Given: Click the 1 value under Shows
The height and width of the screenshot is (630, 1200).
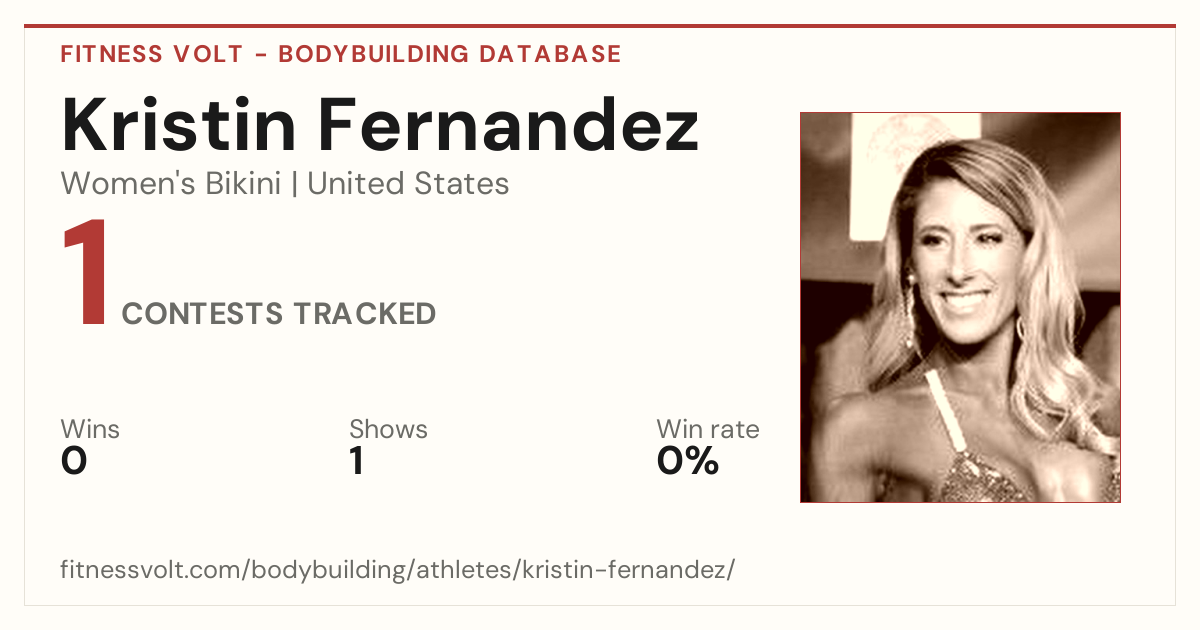Looking at the screenshot, I should pos(356,462).
